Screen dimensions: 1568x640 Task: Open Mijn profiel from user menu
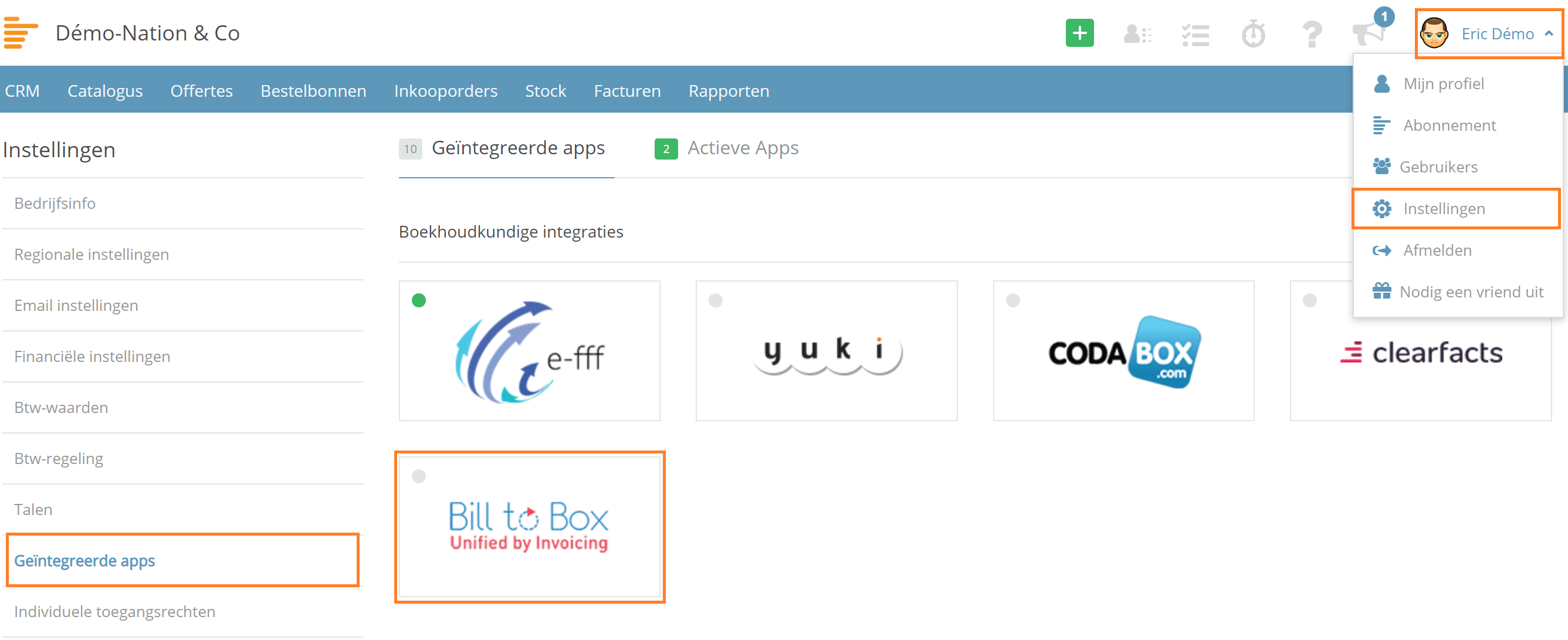click(x=1458, y=84)
